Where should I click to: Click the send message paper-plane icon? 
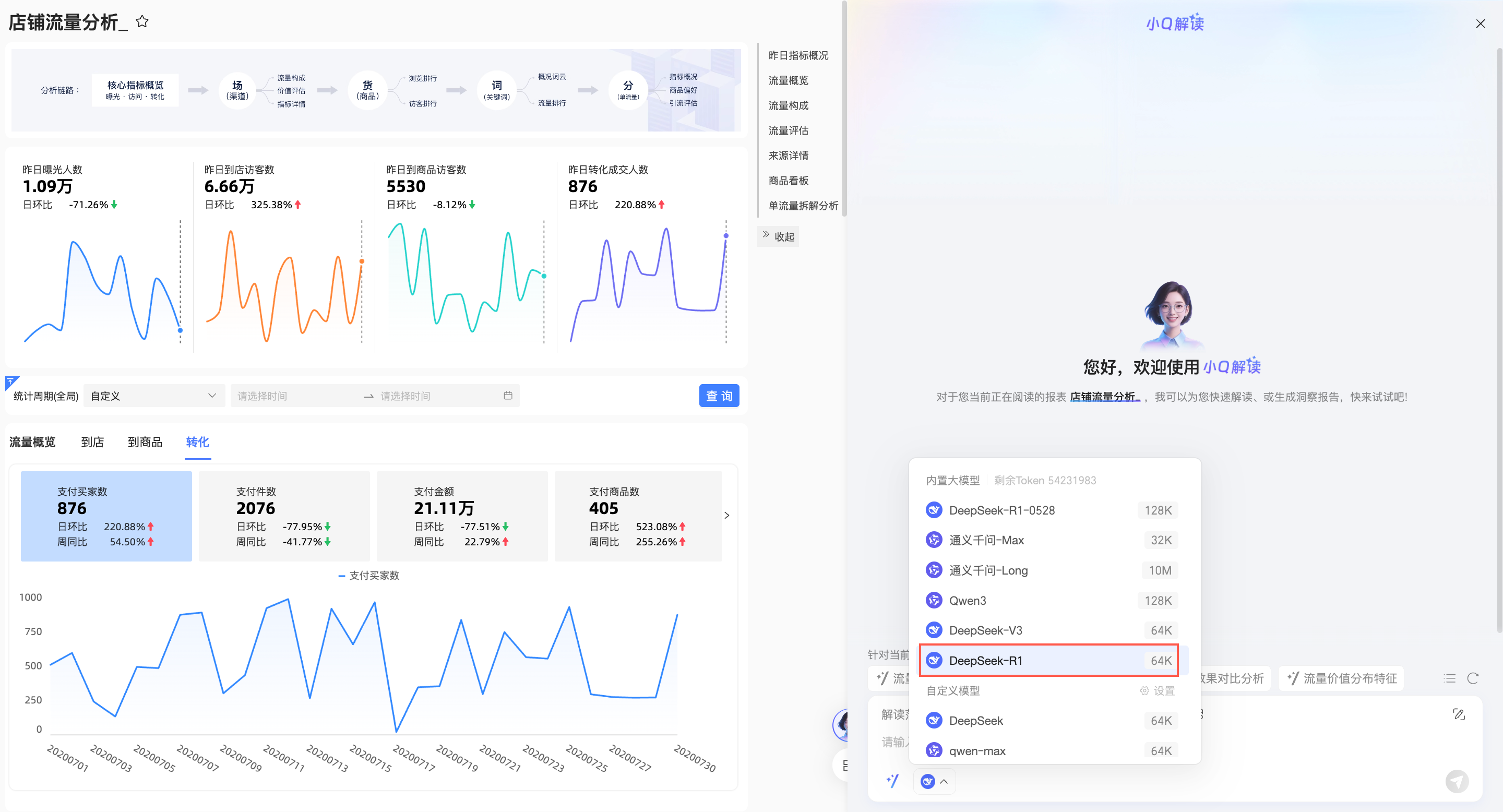1457,781
